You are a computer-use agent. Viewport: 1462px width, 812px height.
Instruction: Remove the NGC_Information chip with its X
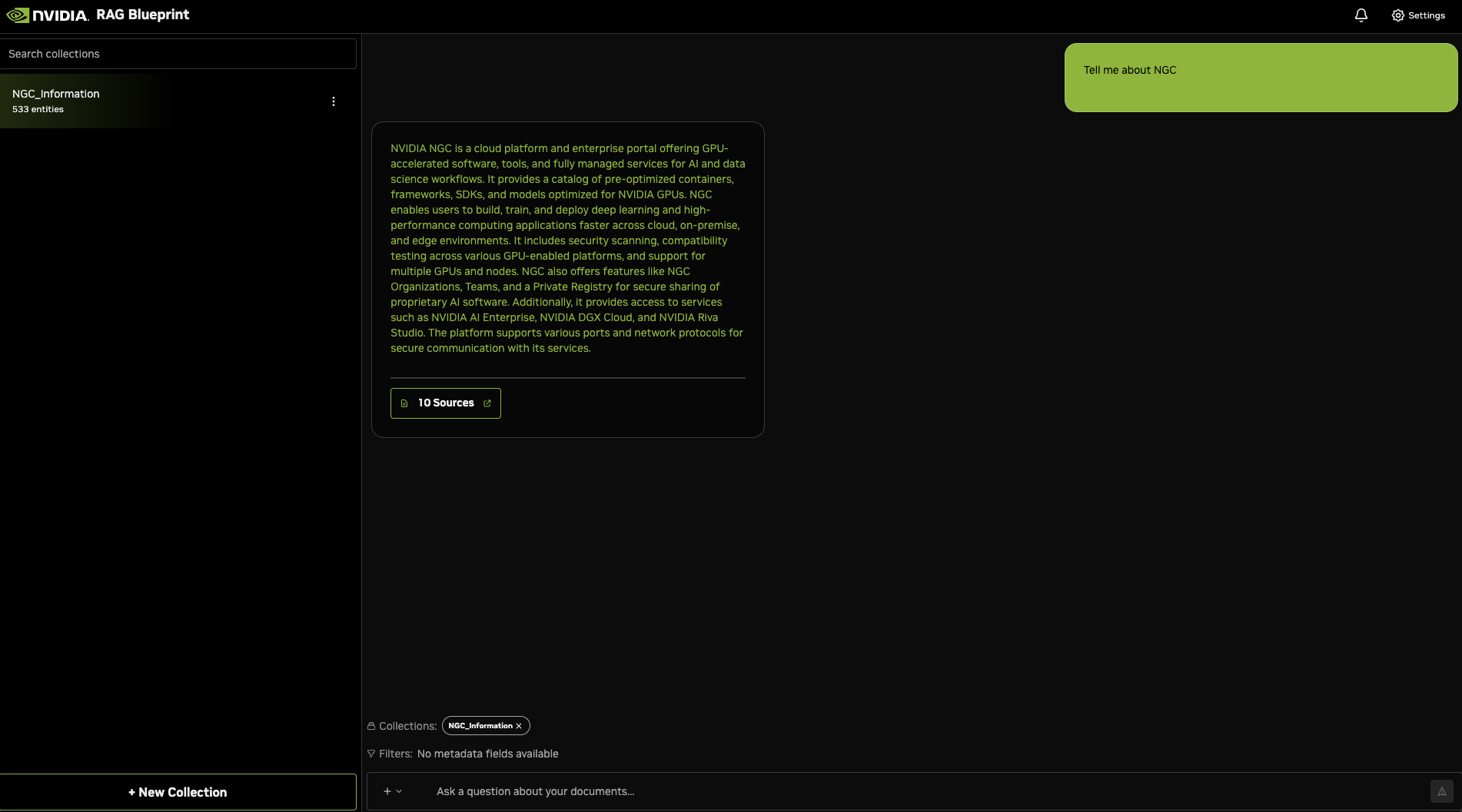coord(519,726)
